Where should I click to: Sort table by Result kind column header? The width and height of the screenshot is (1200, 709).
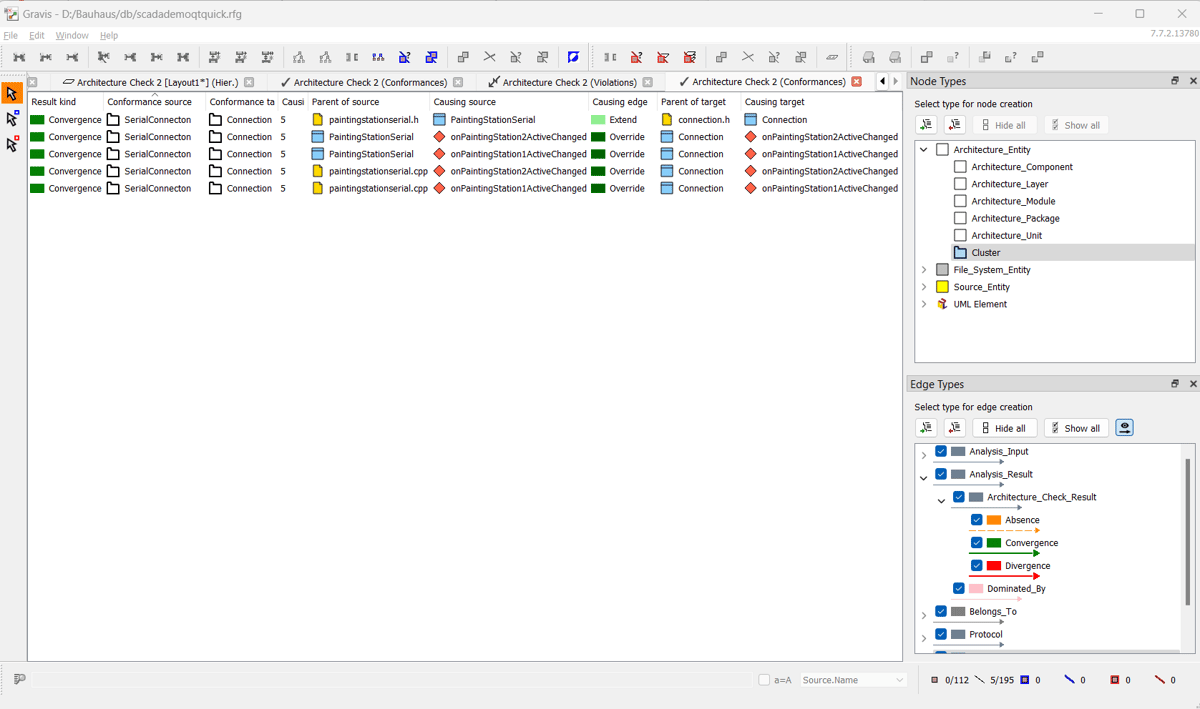[54, 102]
